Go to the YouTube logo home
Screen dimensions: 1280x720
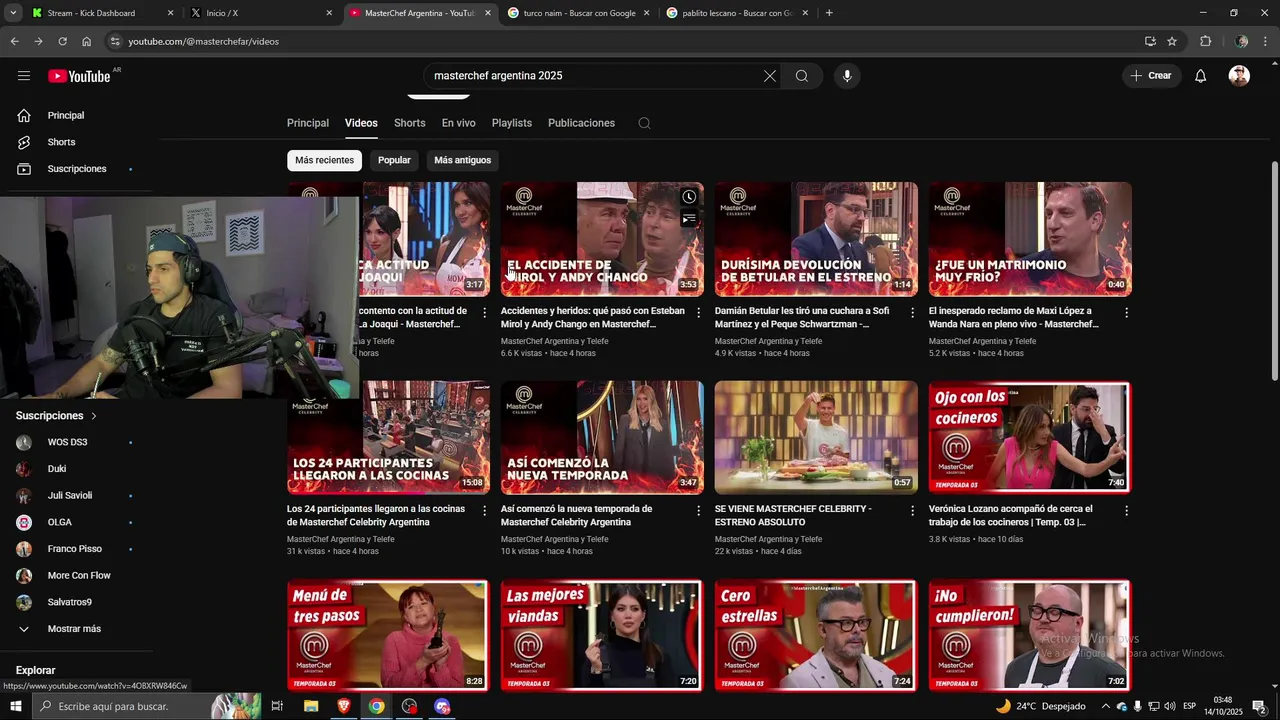click(79, 76)
